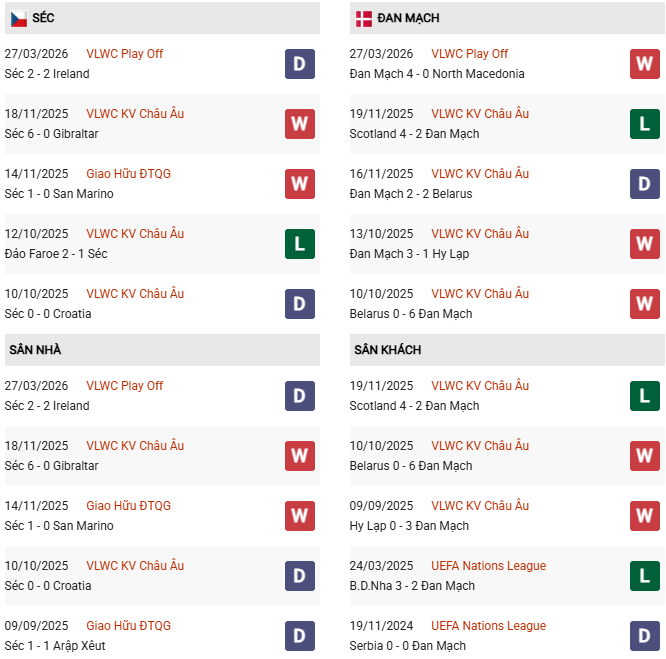Viewport: 666px width, 659px height.
Task: Select W badge for Đan Mạch 4-0 North Macedonia
Action: (645, 64)
